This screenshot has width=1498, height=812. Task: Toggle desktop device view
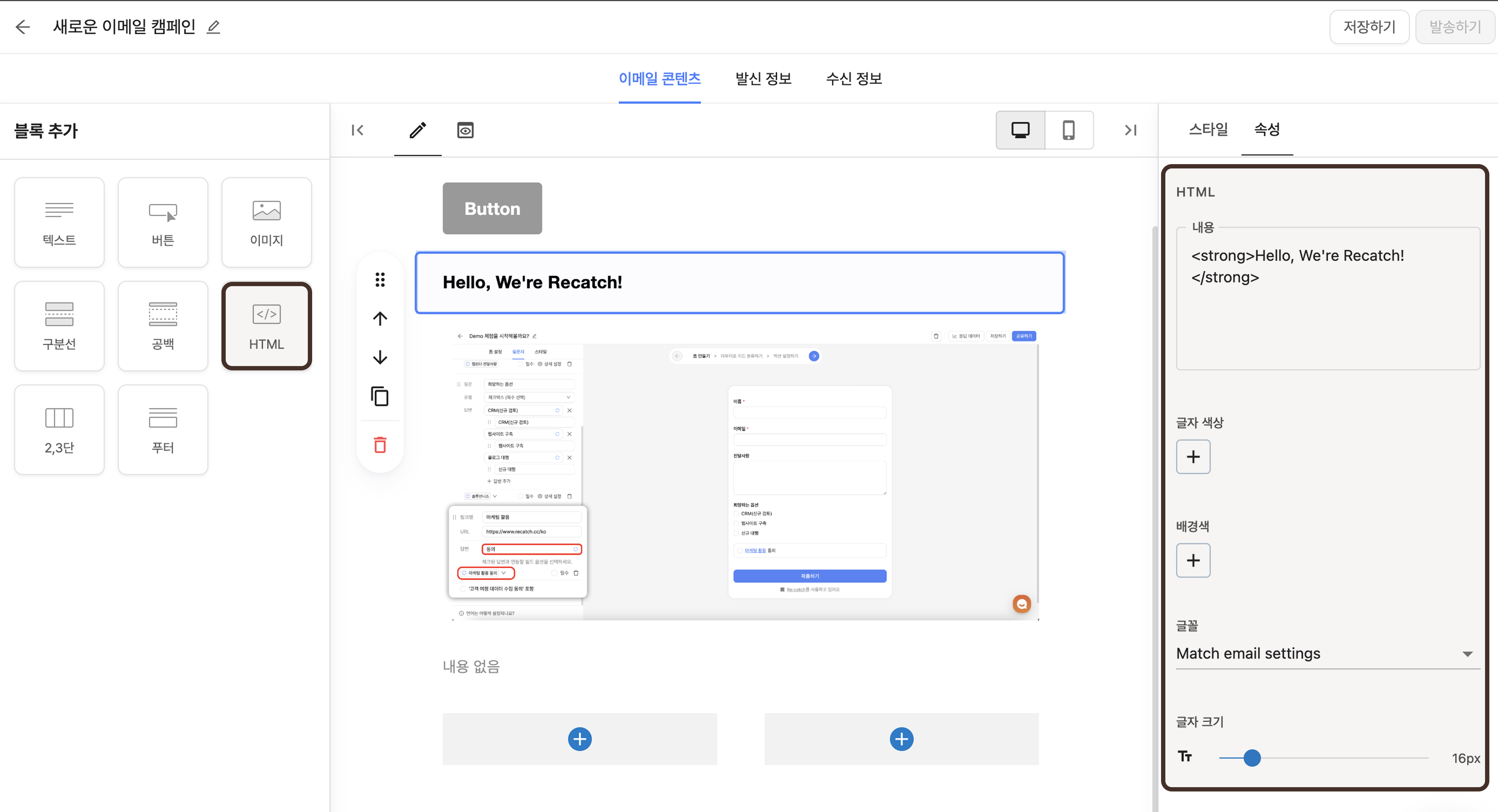pyautogui.click(x=1020, y=130)
